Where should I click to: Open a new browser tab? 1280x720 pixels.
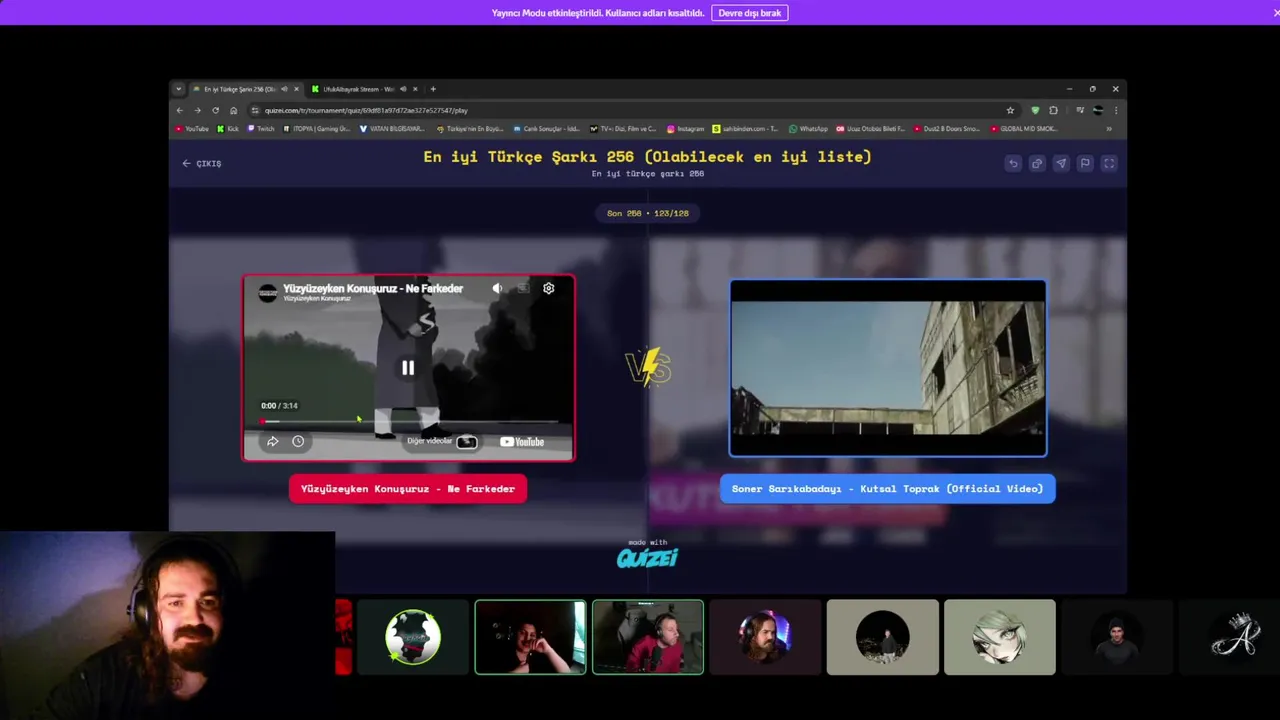433,89
